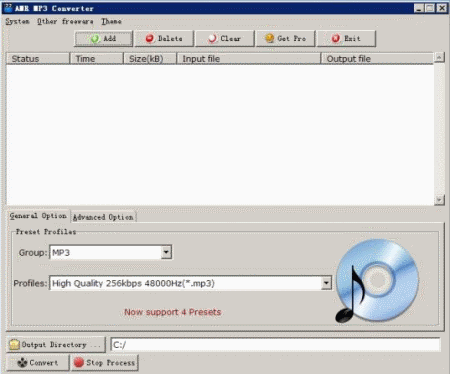Close the AMR MP3 Converter window

point(442,8)
